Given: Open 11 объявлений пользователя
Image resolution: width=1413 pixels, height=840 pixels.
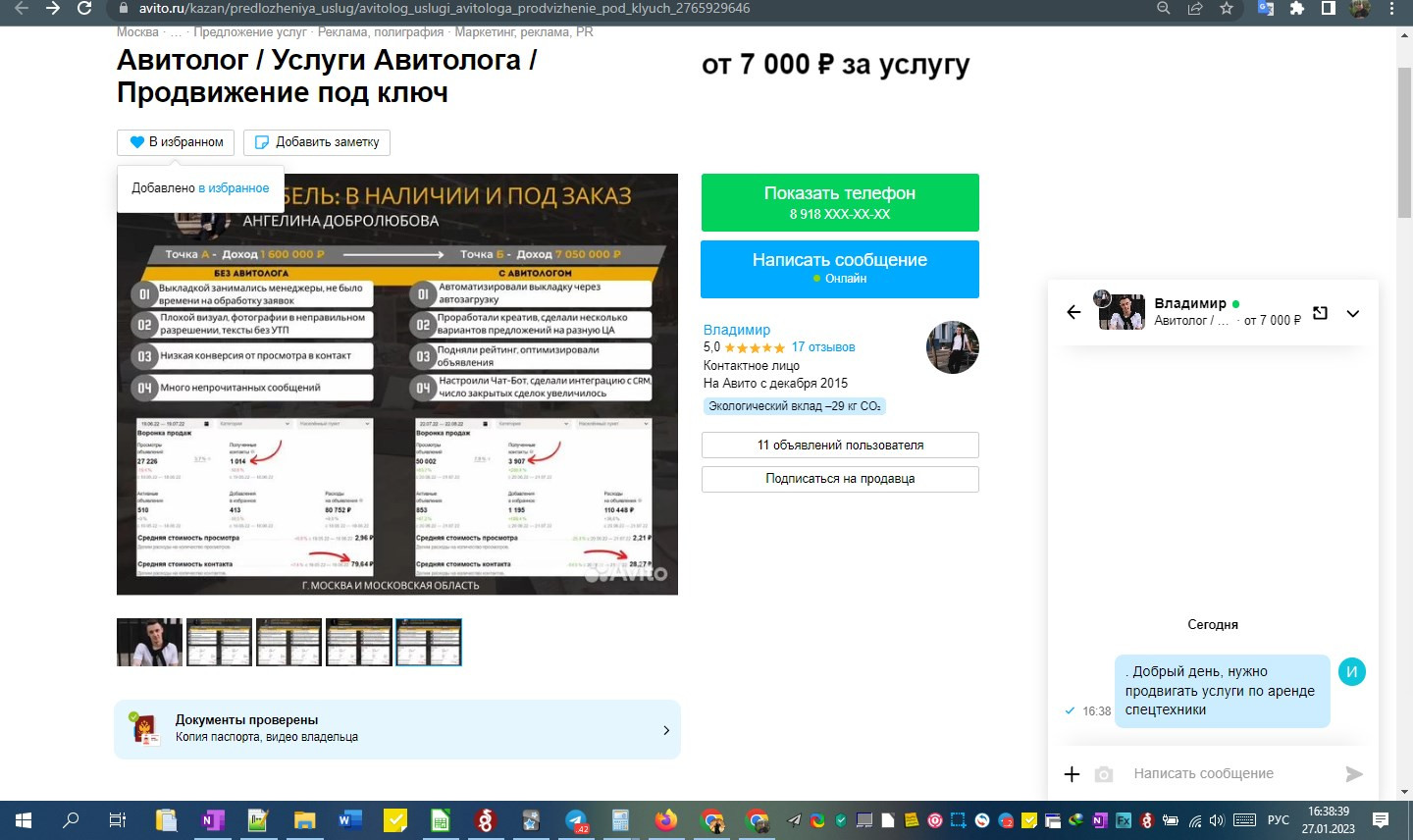Looking at the screenshot, I should point(840,446).
